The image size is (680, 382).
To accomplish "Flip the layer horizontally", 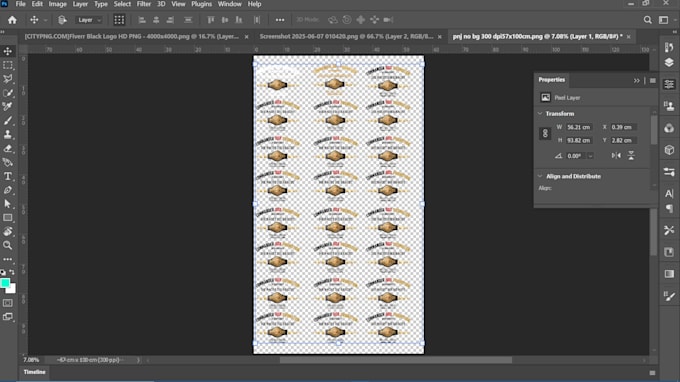I will [616, 156].
